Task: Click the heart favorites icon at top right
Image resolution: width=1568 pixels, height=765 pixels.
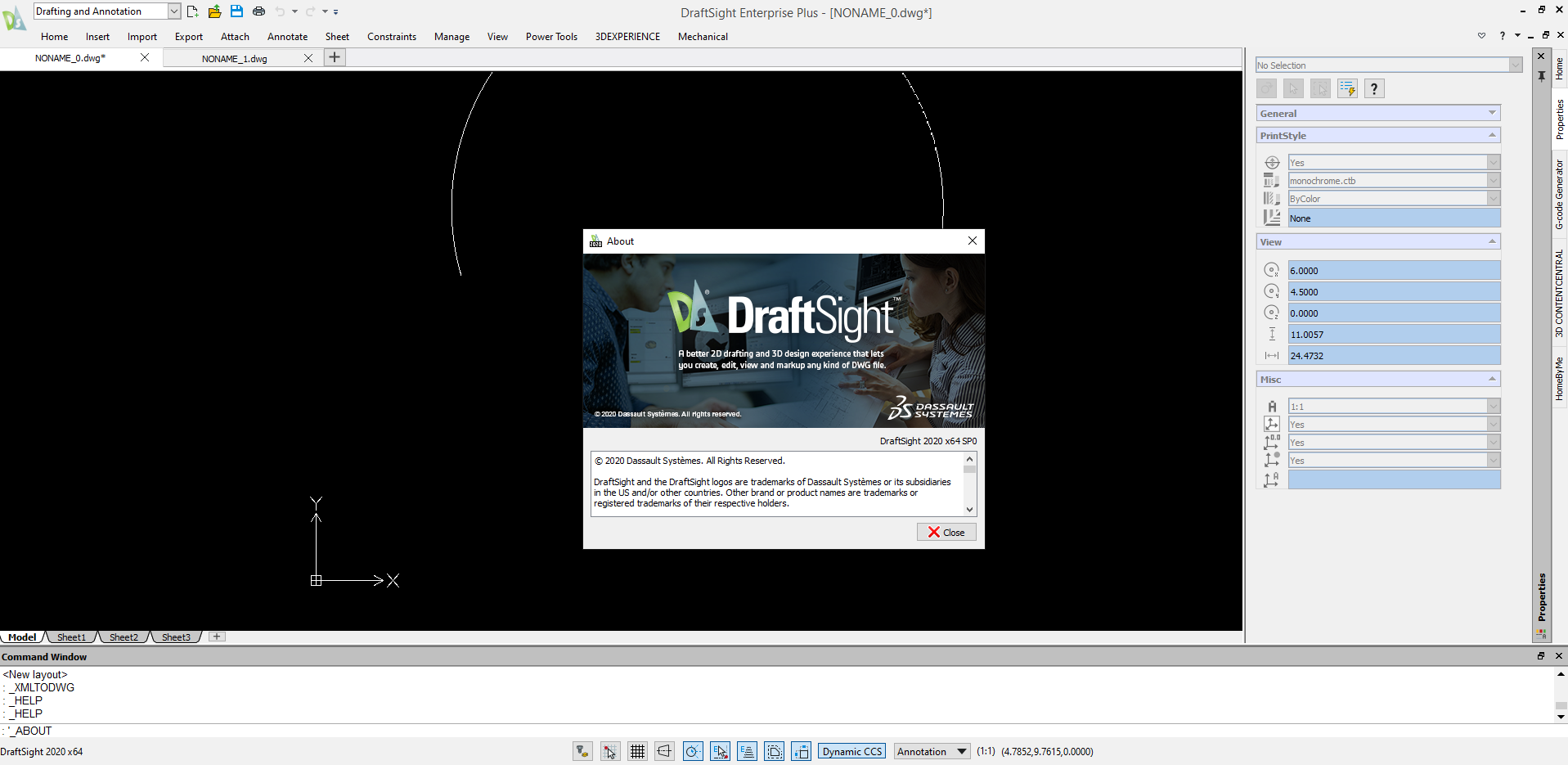Action: pyautogui.click(x=1481, y=36)
